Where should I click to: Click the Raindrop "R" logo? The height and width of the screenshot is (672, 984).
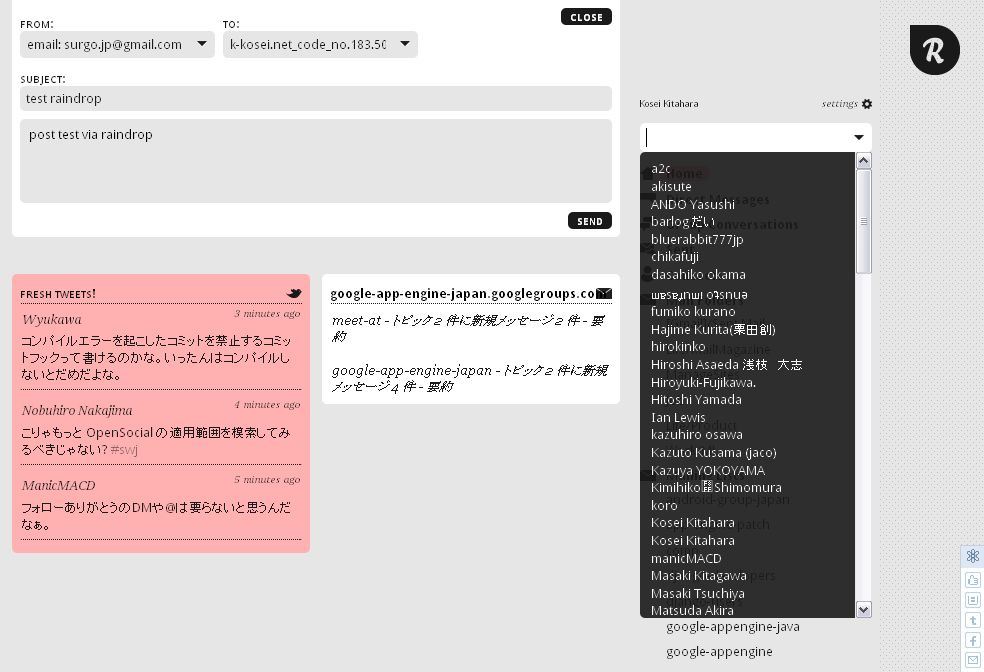click(x=934, y=50)
